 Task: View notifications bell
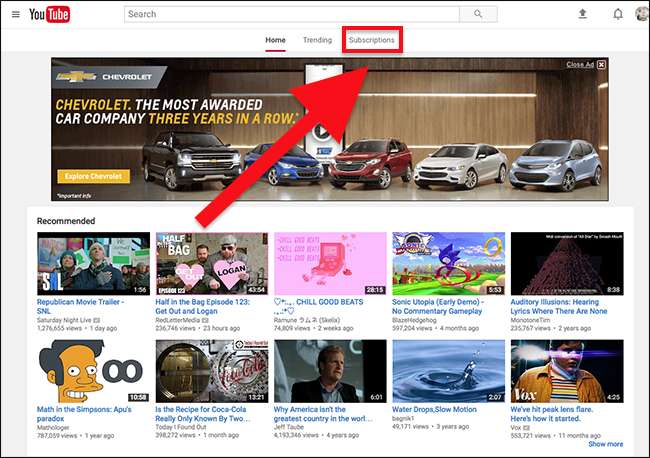tap(617, 14)
